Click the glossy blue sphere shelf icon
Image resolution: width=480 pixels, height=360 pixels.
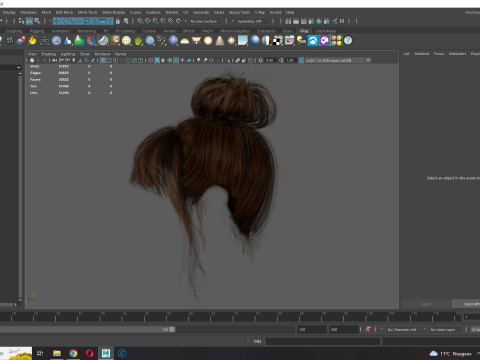[255, 41]
